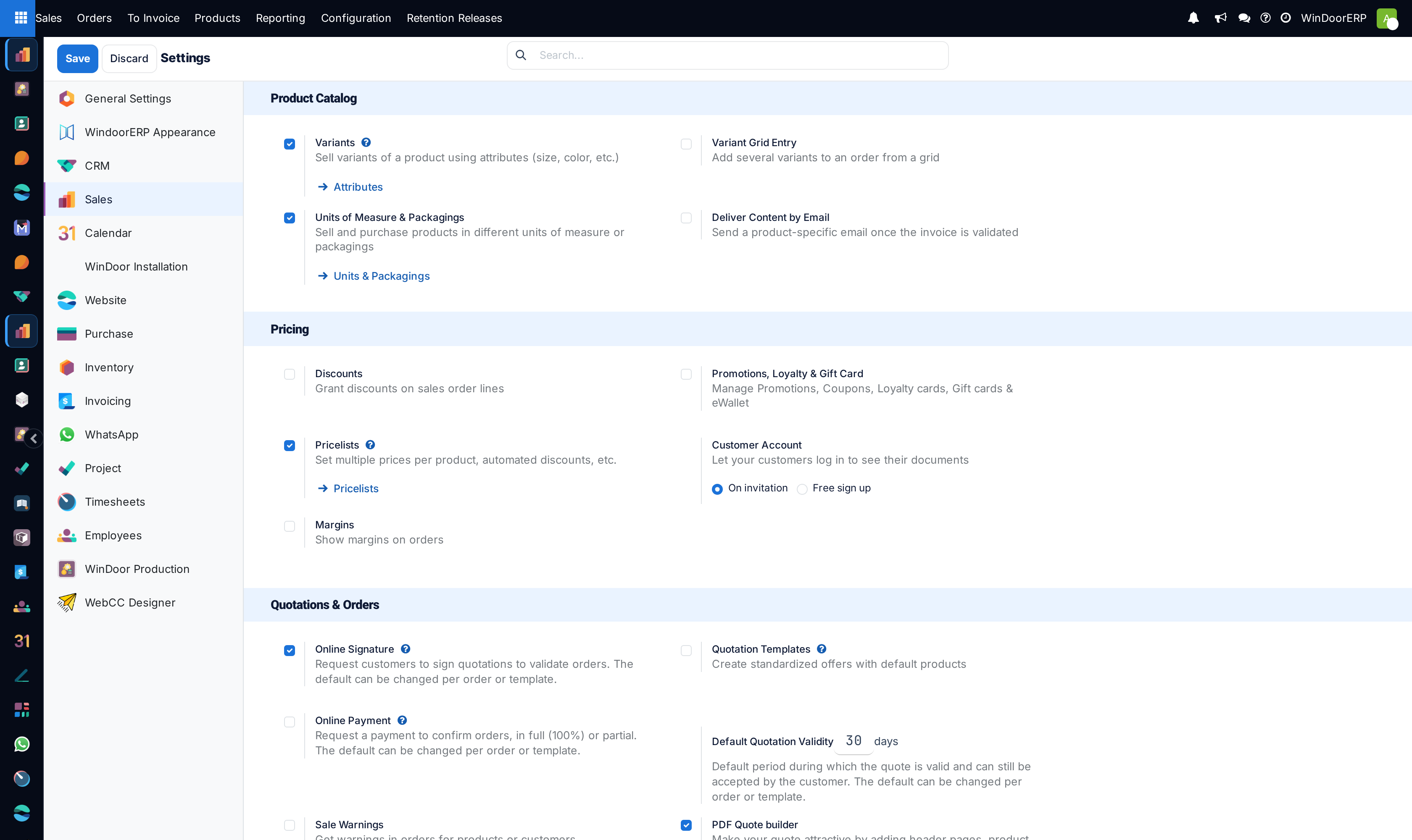Viewport: 1412px width, 840px height.
Task: Open the clock activities icon
Action: (1286, 18)
